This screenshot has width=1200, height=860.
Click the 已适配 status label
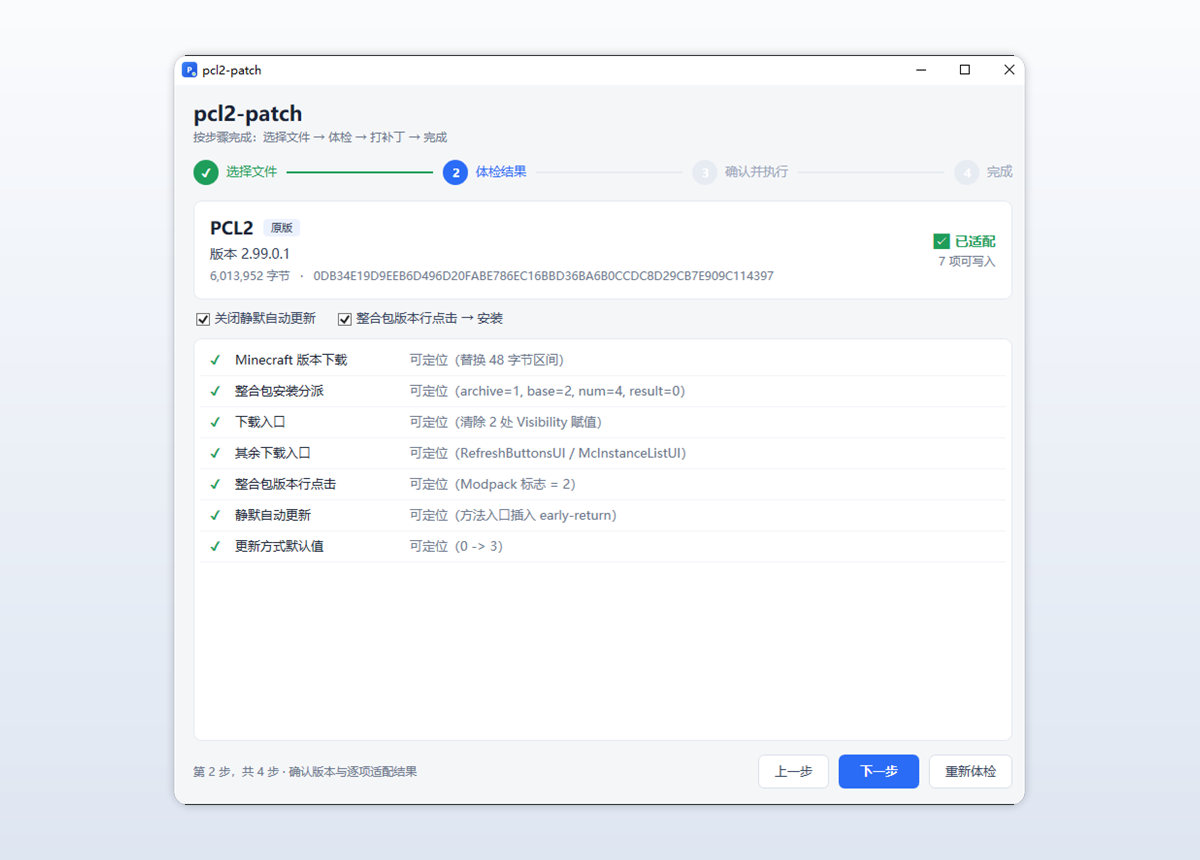pos(975,241)
